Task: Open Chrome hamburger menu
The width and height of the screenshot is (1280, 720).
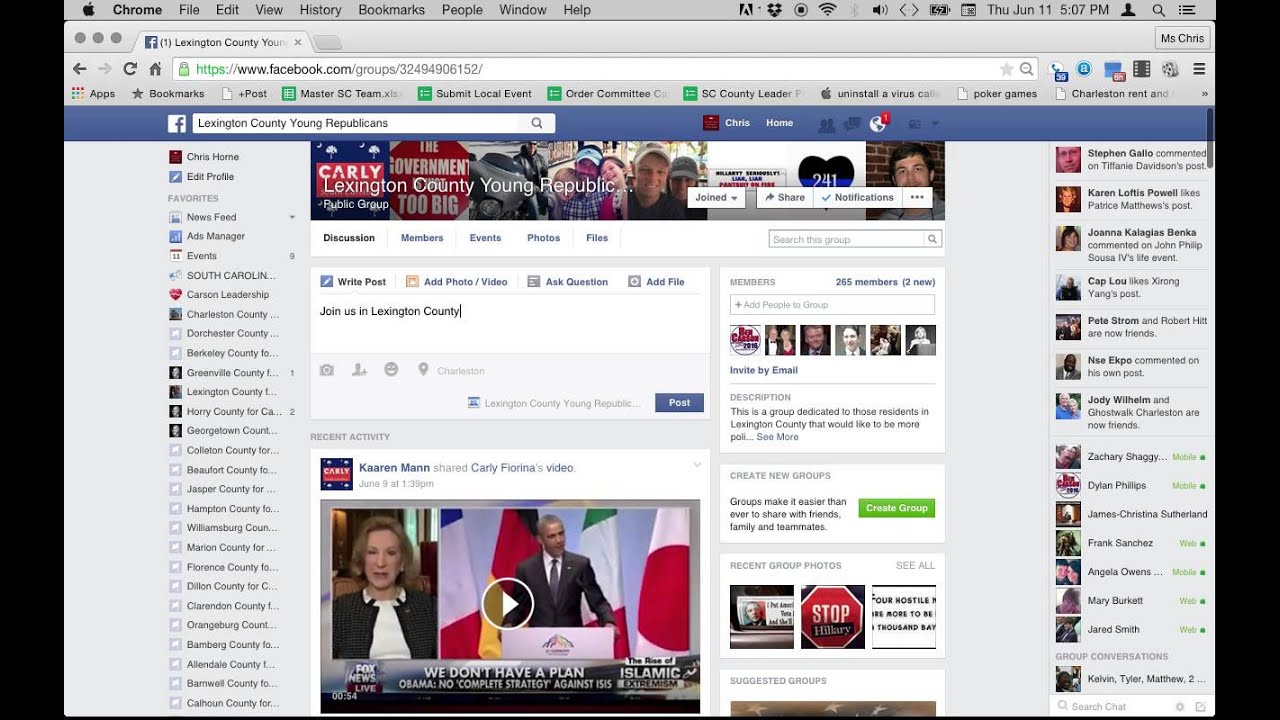Action: pyautogui.click(x=1199, y=69)
